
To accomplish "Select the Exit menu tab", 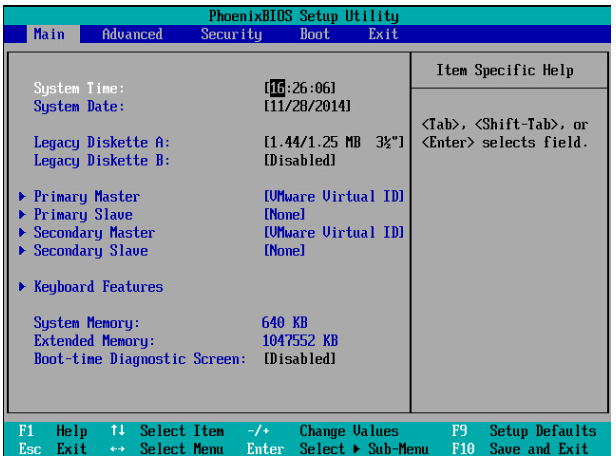I will coord(382,34).
